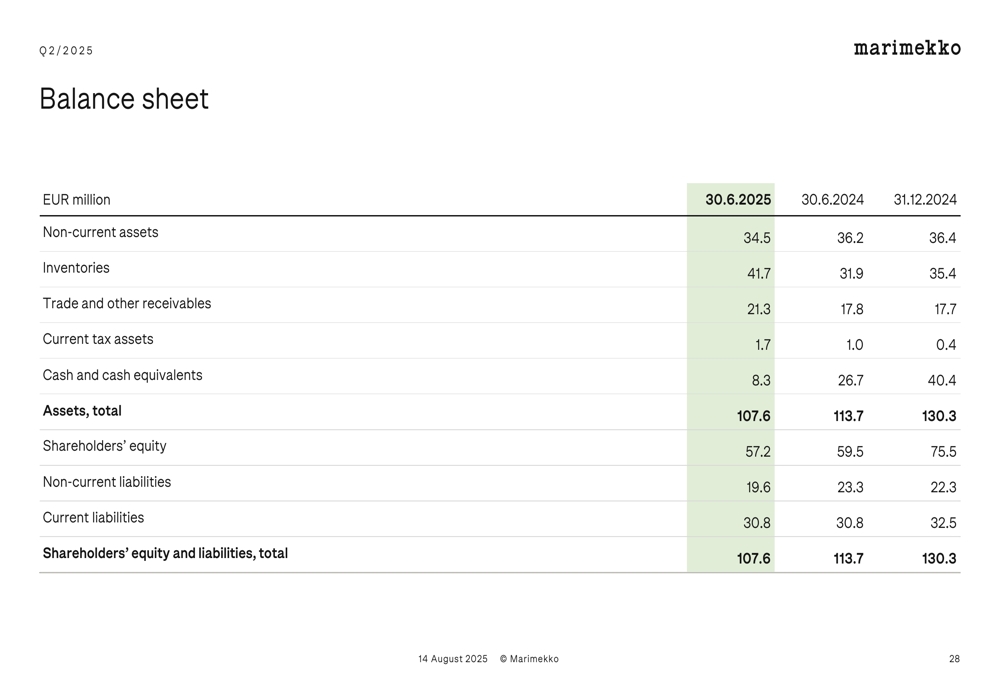Click the Inventories value 41.7
This screenshot has width=1000, height=685.
tap(759, 274)
